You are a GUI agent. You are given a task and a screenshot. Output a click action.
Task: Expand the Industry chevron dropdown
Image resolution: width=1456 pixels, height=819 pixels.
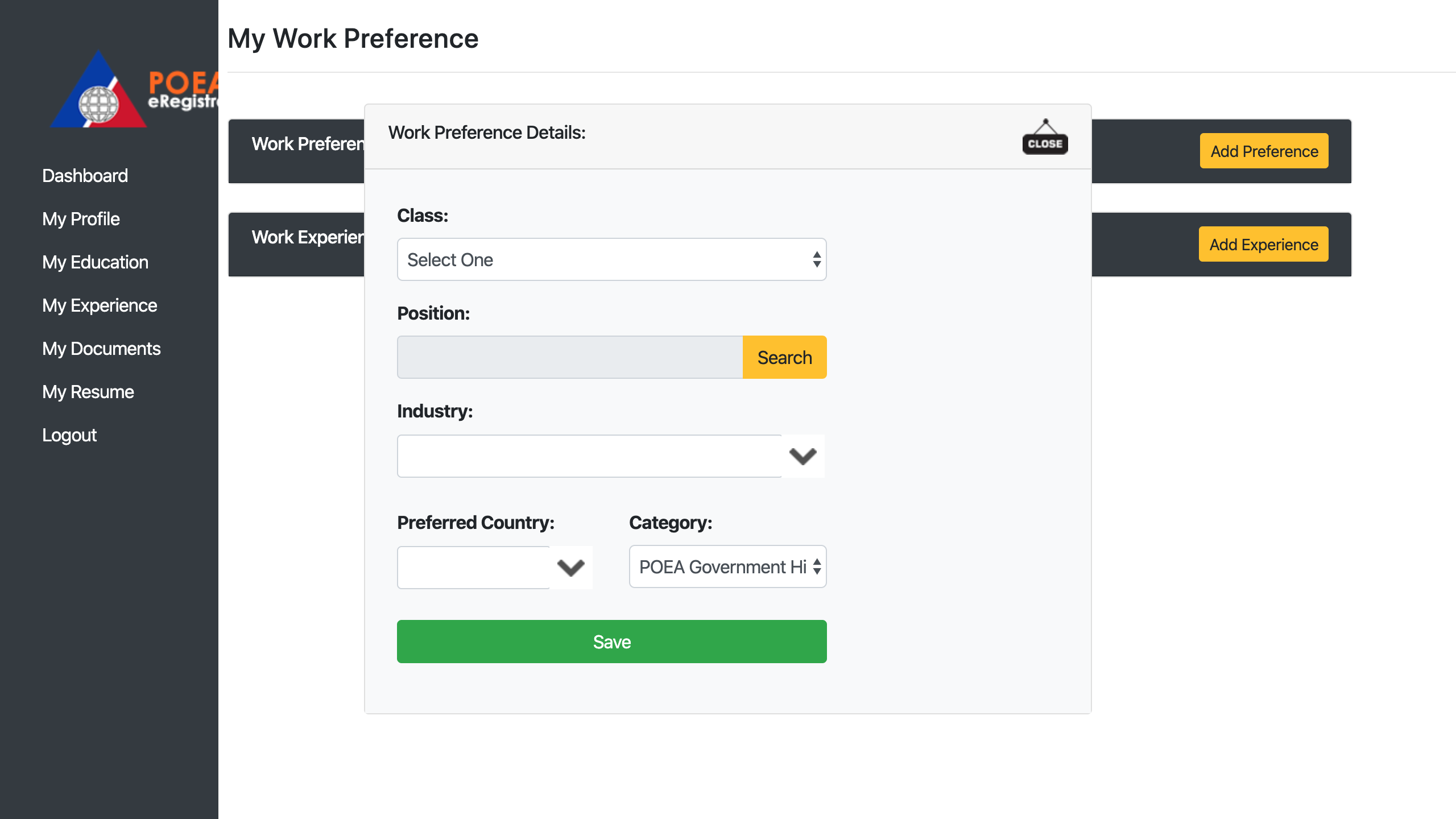click(x=803, y=456)
